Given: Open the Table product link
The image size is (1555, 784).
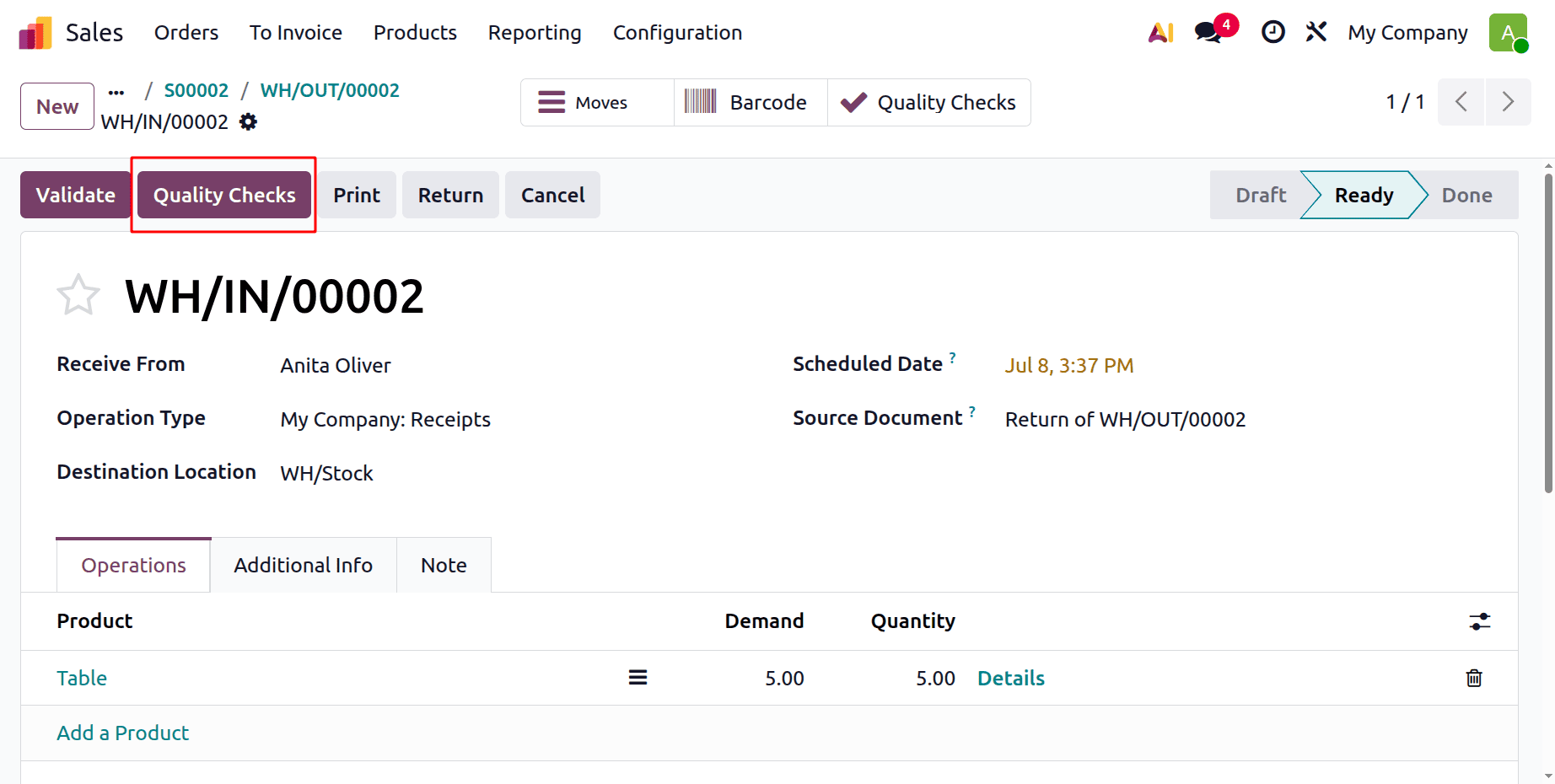Looking at the screenshot, I should click(x=82, y=678).
